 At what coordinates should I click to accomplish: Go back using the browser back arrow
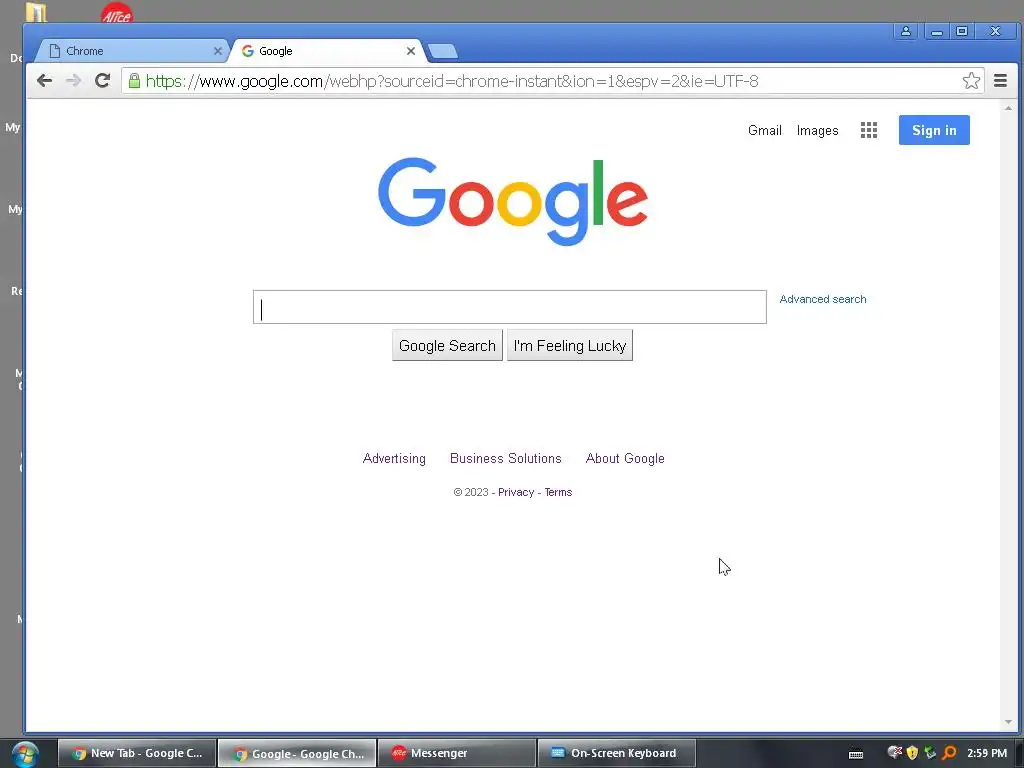point(44,81)
